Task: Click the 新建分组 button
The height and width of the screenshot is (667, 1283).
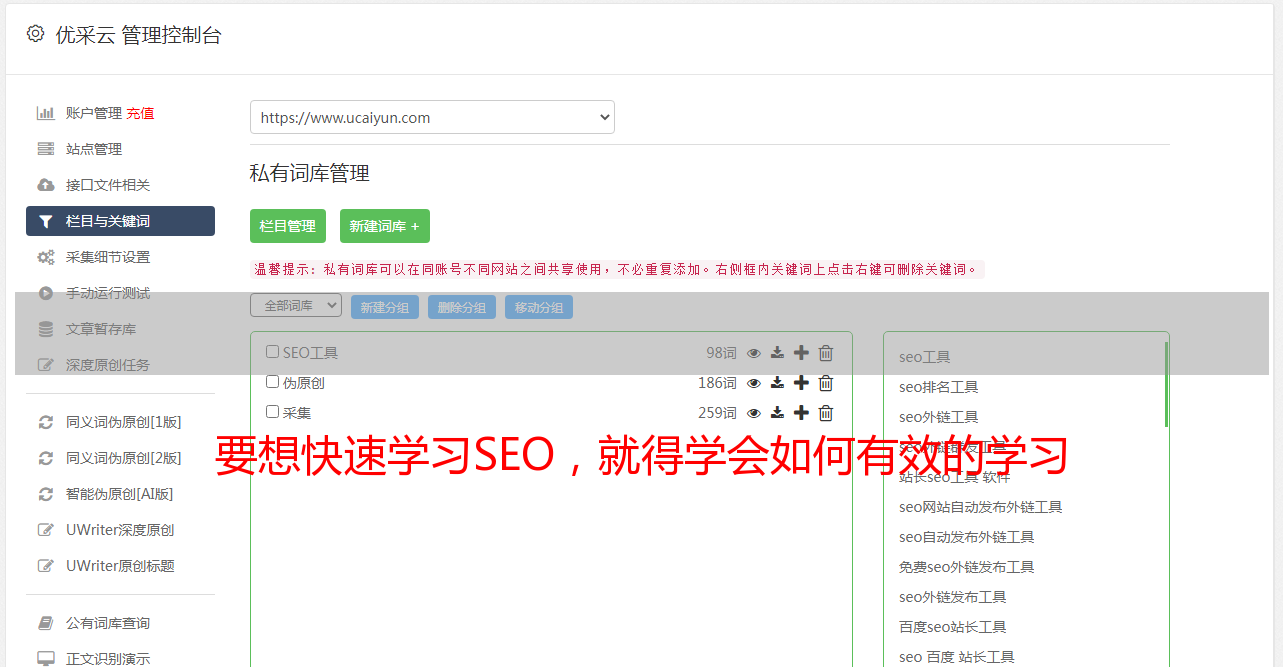Action: coord(385,307)
